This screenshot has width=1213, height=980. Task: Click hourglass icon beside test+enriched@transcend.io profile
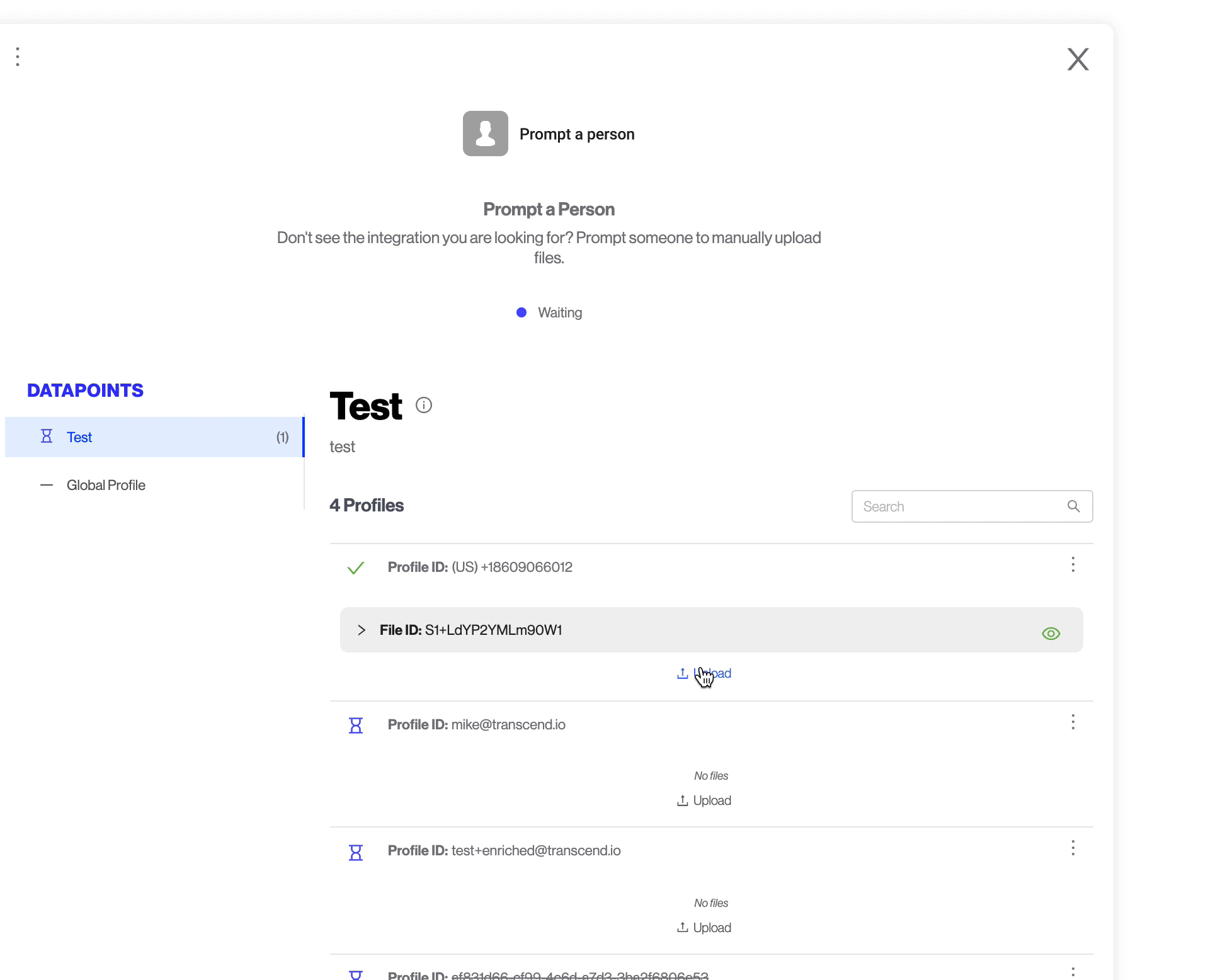(356, 852)
